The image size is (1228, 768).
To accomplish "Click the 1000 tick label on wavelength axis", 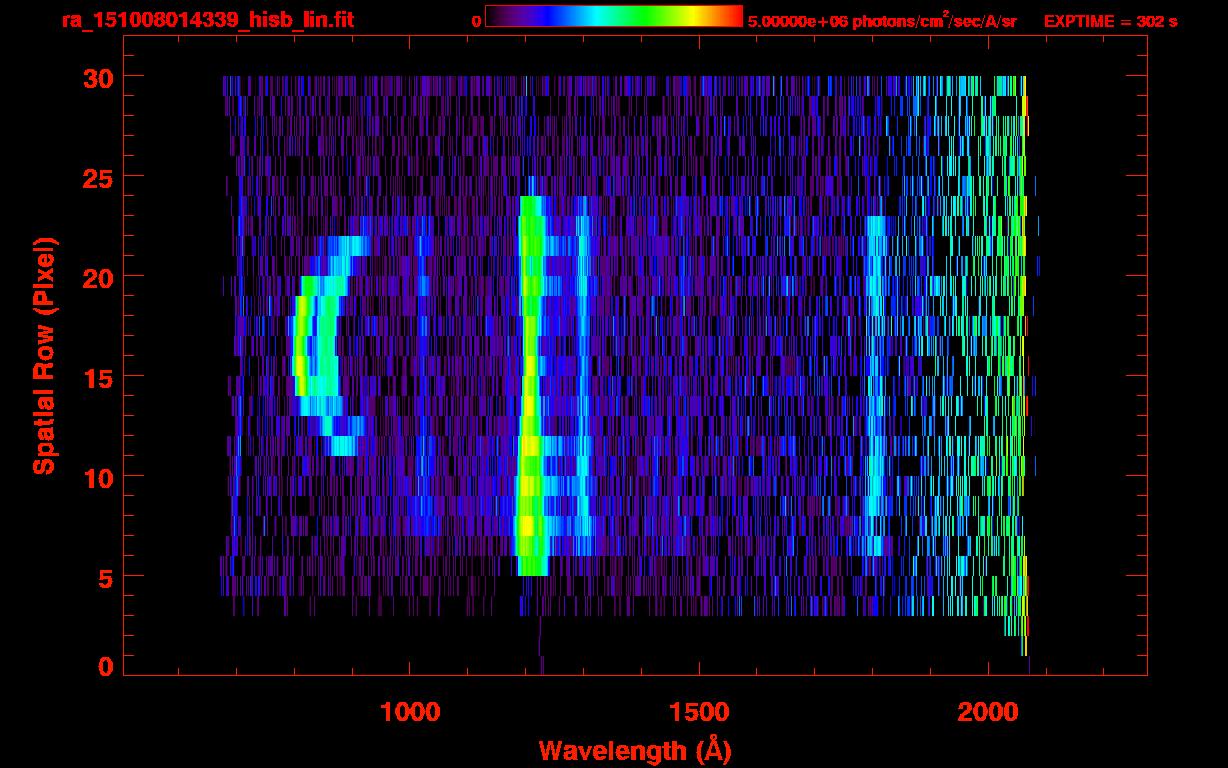I will point(410,712).
